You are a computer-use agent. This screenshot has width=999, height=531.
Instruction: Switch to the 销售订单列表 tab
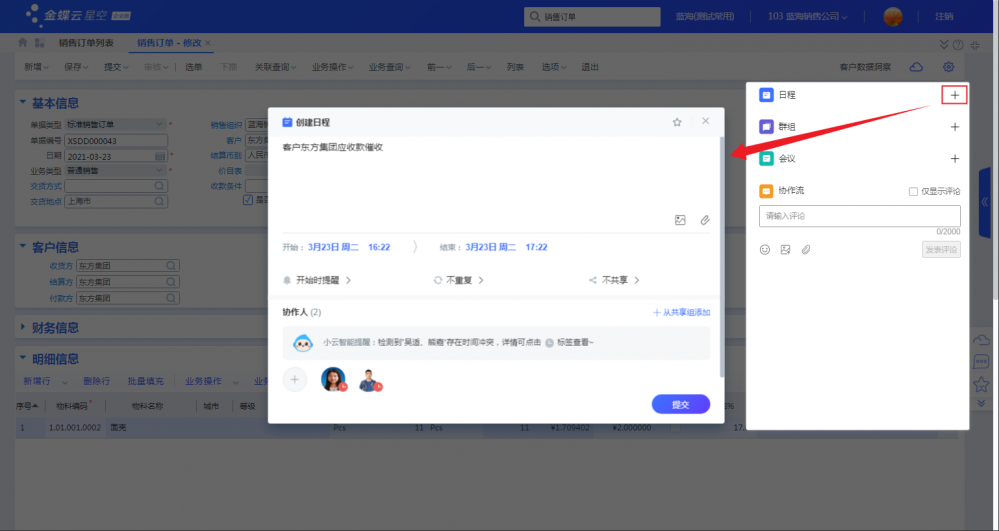[x=86, y=43]
